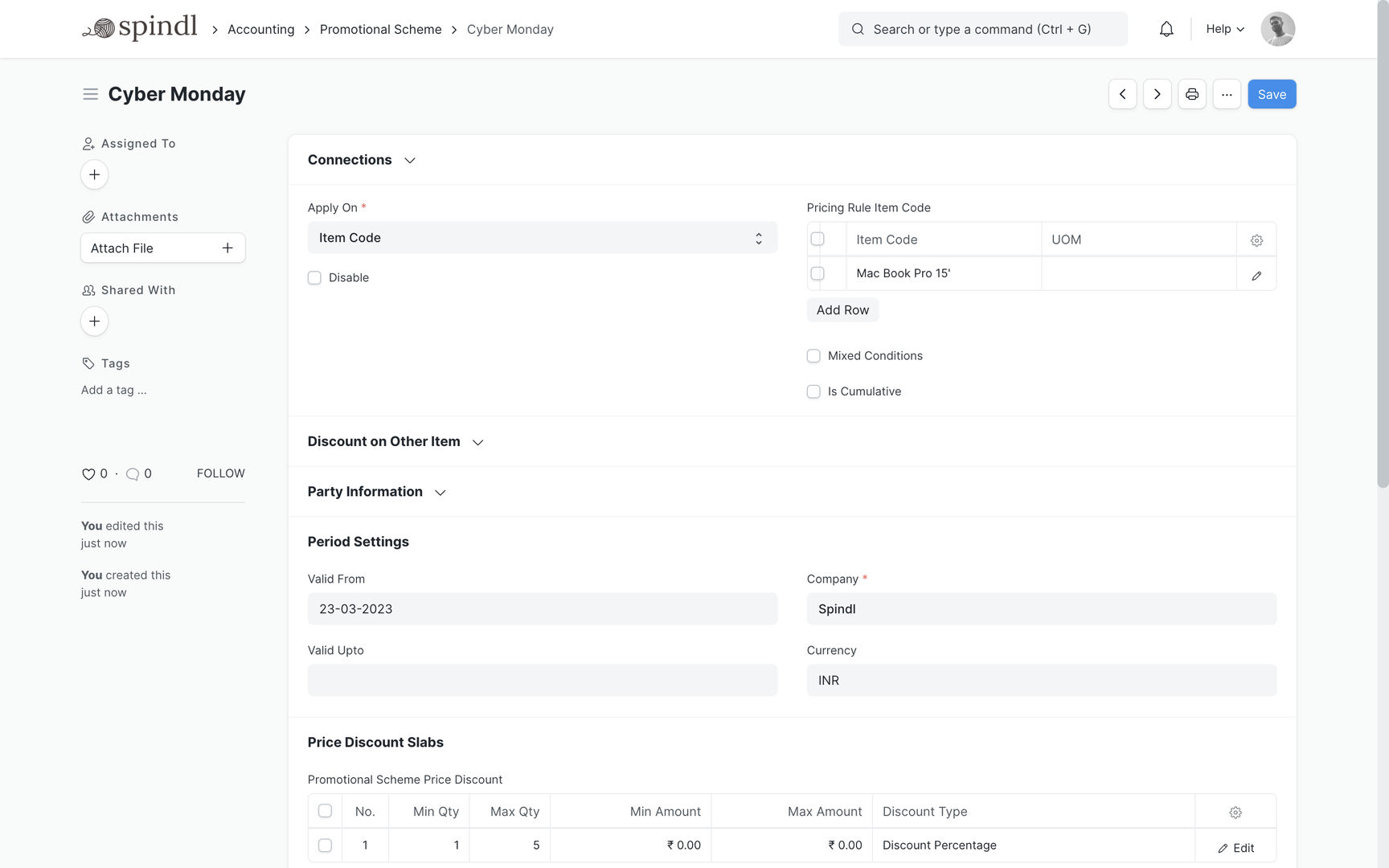Click the Tags label icon
This screenshot has height=868, width=1389.
click(x=88, y=363)
